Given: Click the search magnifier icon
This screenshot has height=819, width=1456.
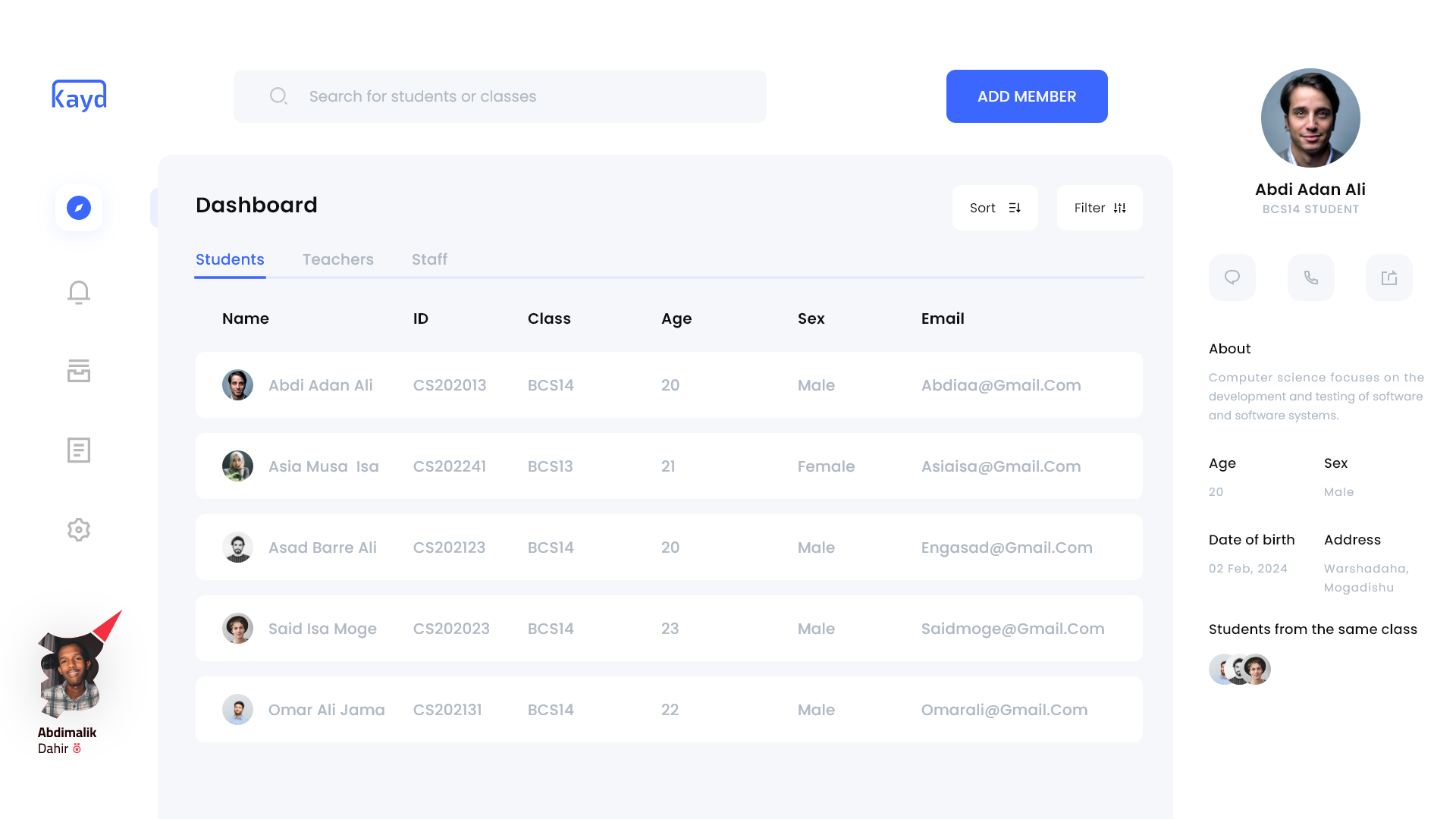Looking at the screenshot, I should pyautogui.click(x=278, y=96).
